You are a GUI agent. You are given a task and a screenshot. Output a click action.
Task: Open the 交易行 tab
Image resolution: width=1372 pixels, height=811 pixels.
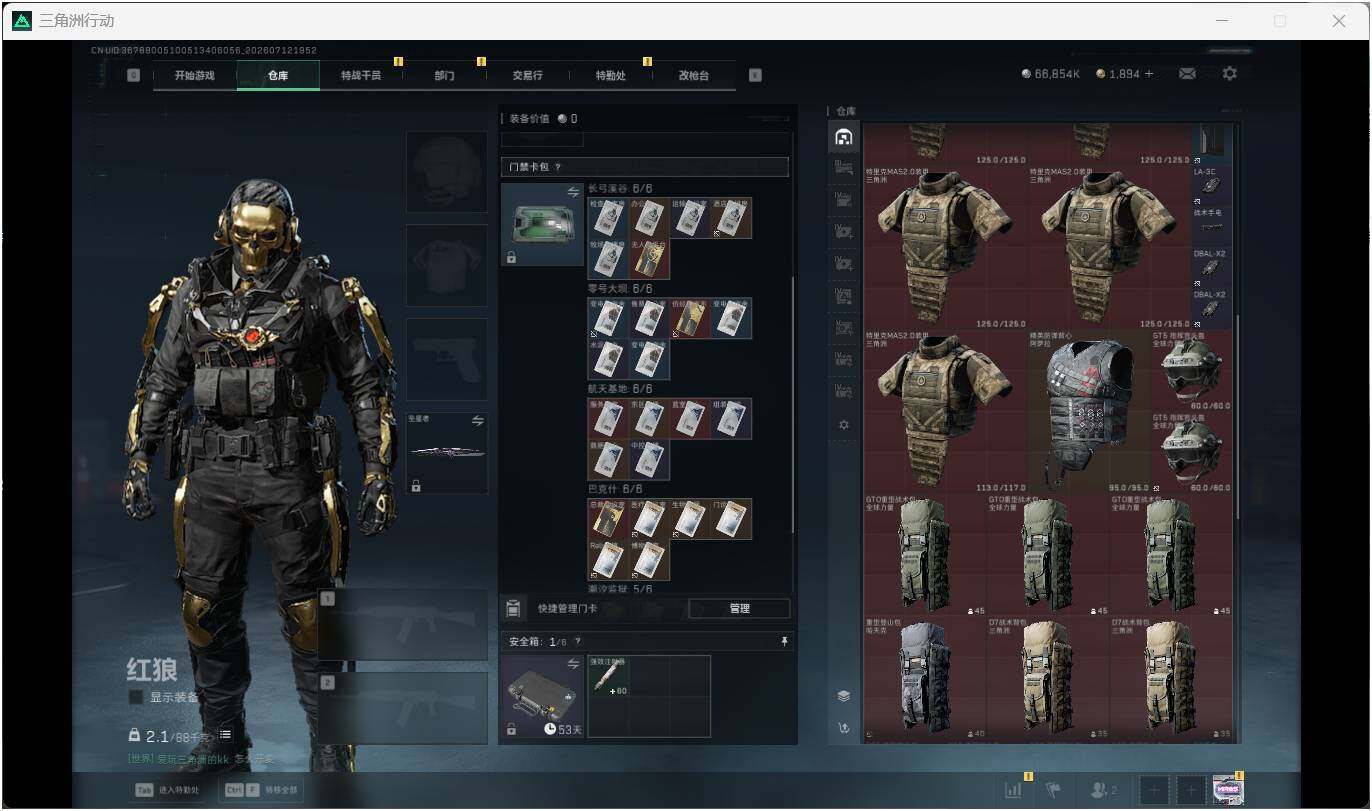(527, 75)
